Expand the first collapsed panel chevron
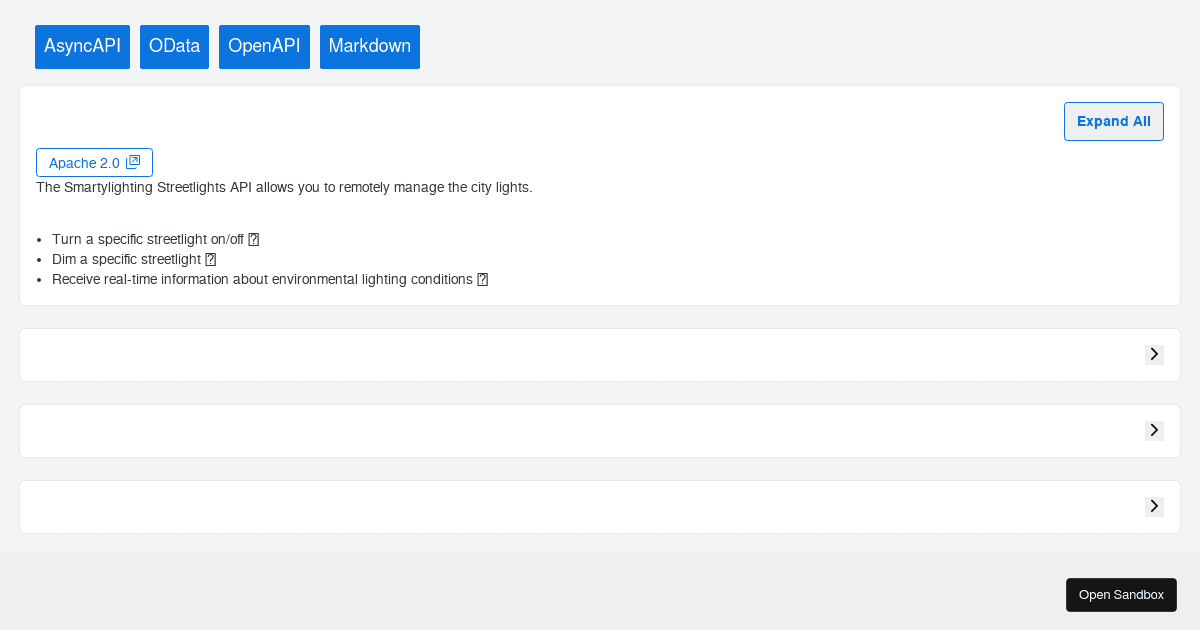Image resolution: width=1200 pixels, height=630 pixels. [1154, 355]
